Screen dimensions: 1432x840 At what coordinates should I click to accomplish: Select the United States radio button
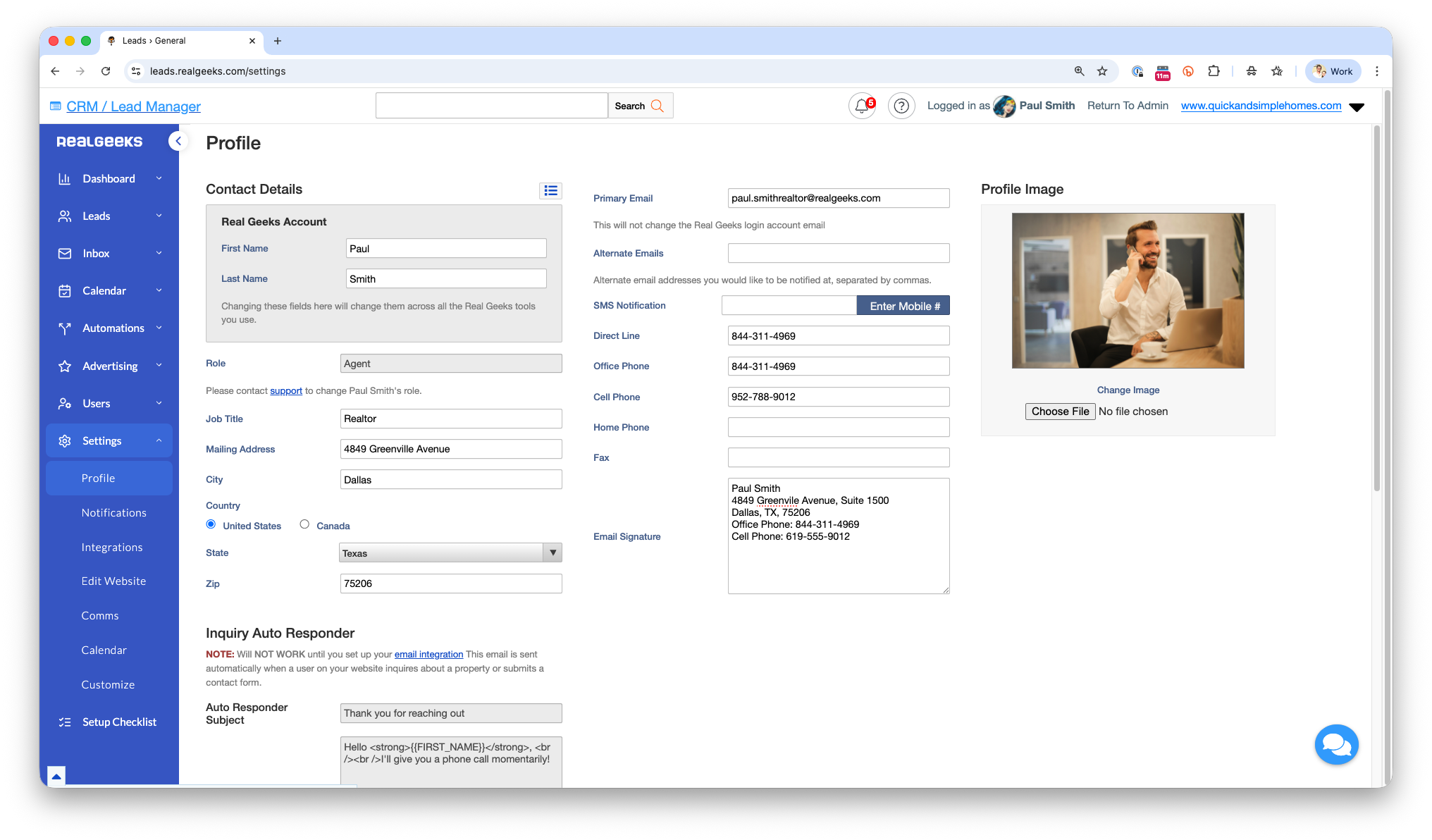pyautogui.click(x=211, y=524)
